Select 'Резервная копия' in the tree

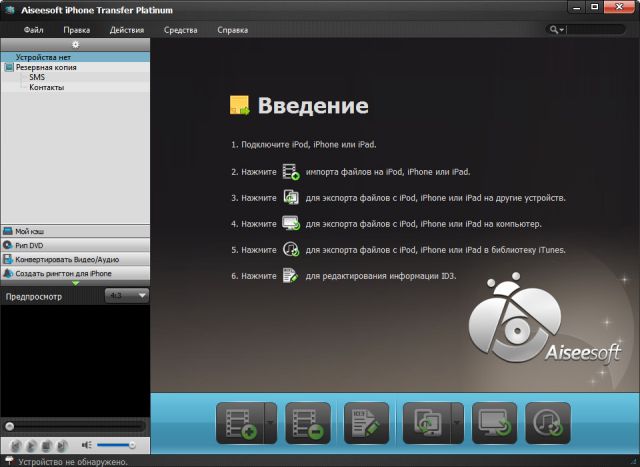46,67
